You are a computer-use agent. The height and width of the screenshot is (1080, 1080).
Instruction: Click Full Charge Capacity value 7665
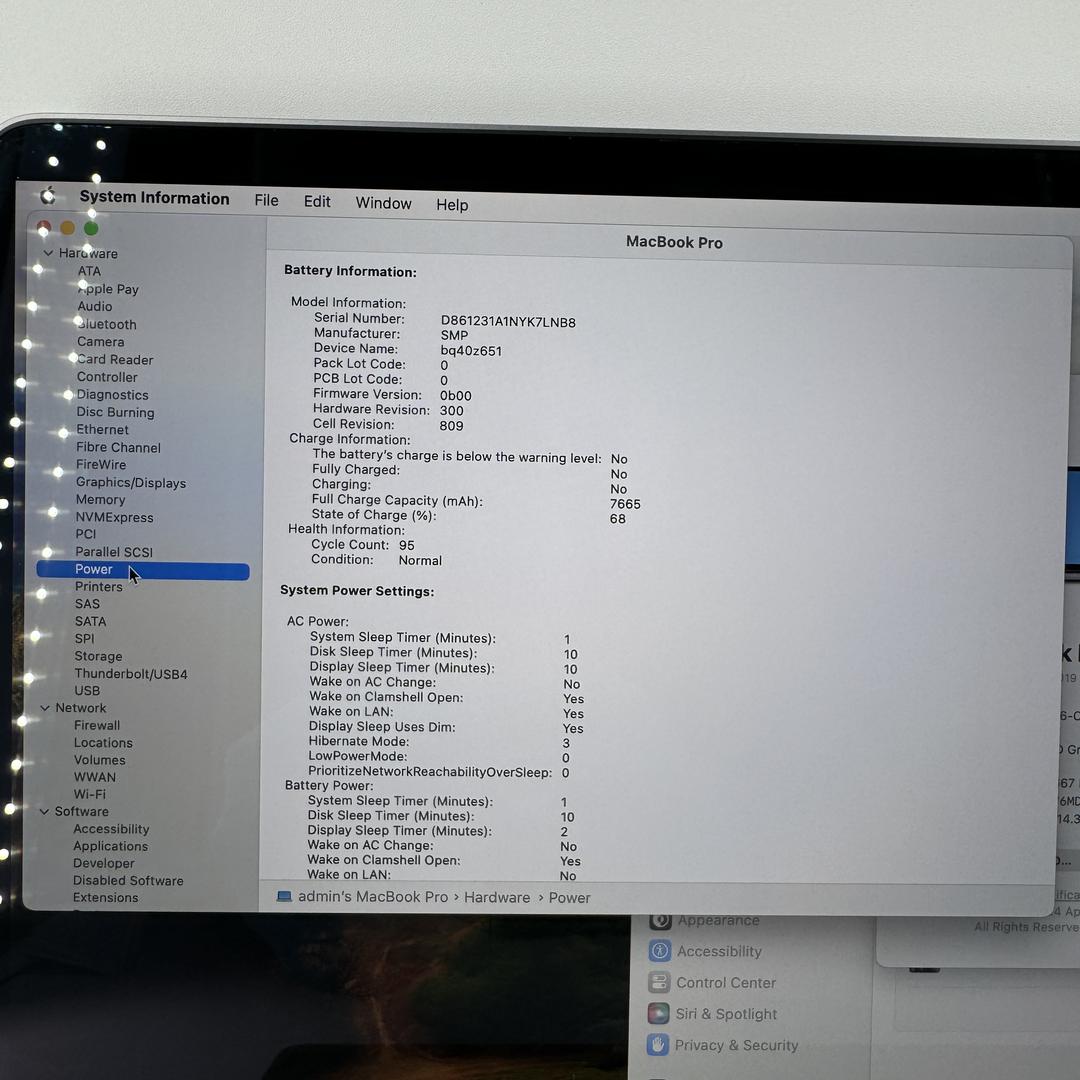click(x=625, y=504)
